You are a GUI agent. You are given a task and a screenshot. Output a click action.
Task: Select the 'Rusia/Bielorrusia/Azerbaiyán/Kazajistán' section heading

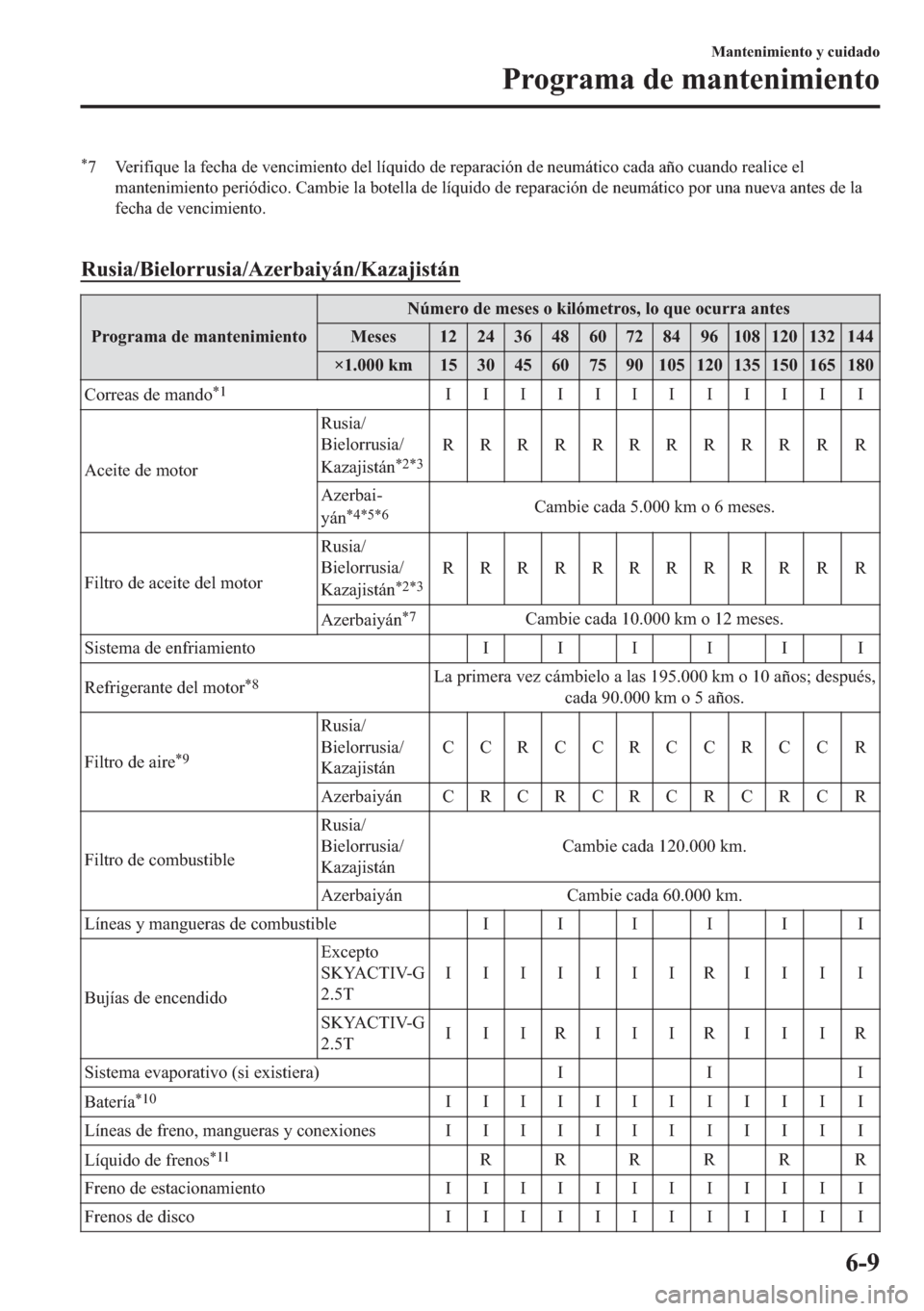(x=269, y=267)
